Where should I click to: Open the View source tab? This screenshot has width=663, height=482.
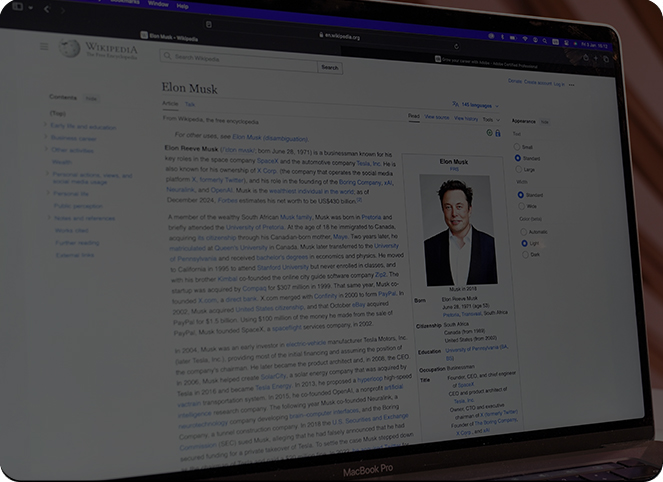coord(437,117)
